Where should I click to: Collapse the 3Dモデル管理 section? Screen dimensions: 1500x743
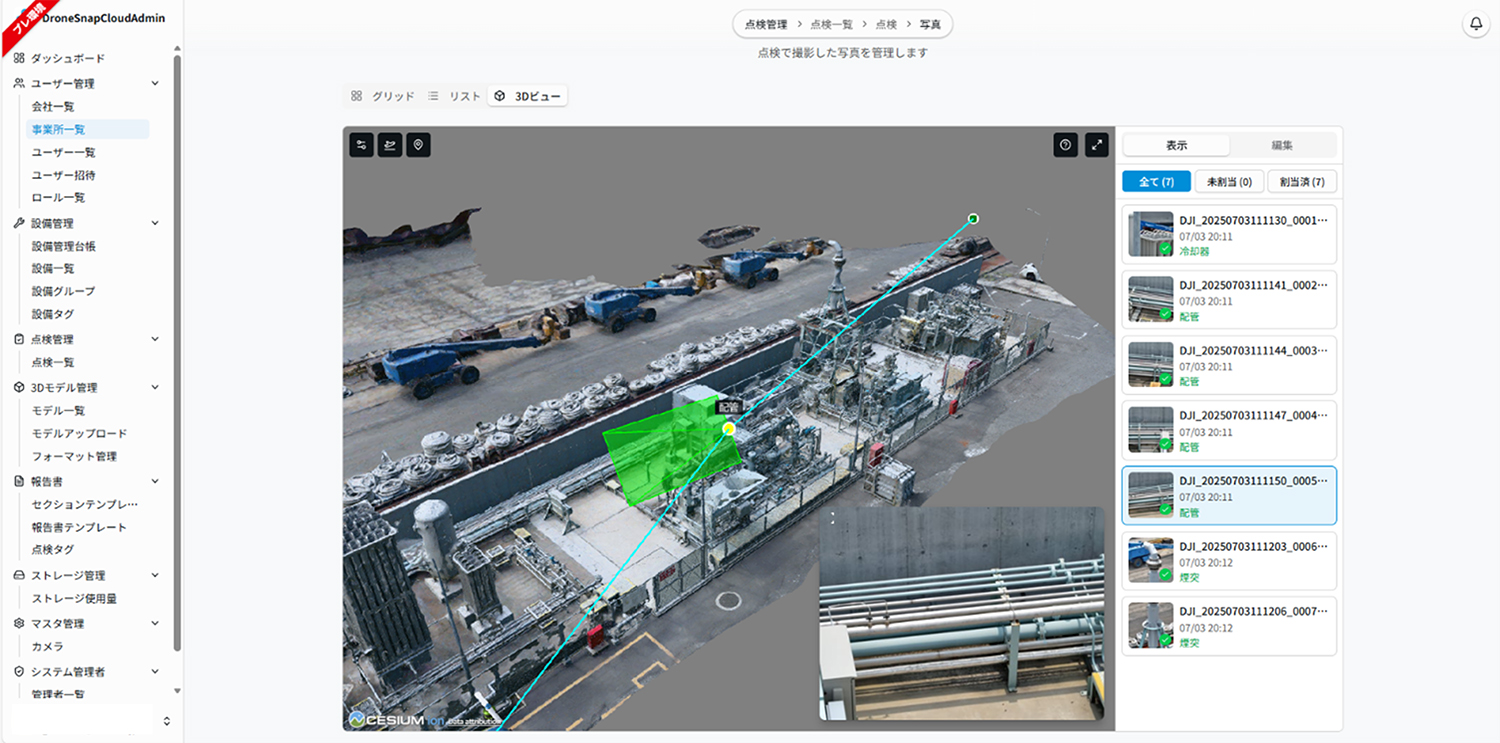(155, 388)
